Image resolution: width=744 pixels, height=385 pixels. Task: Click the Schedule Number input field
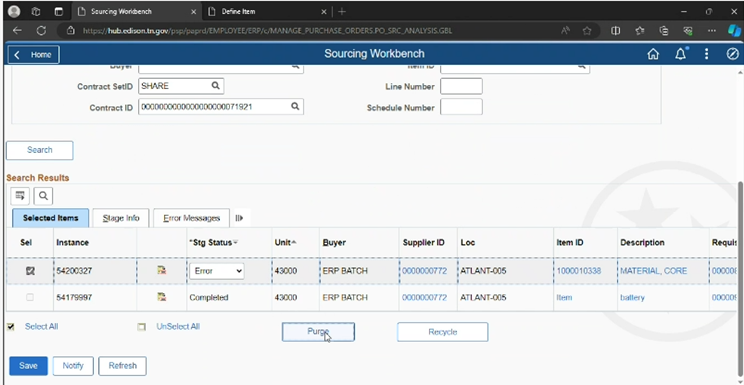point(461,107)
